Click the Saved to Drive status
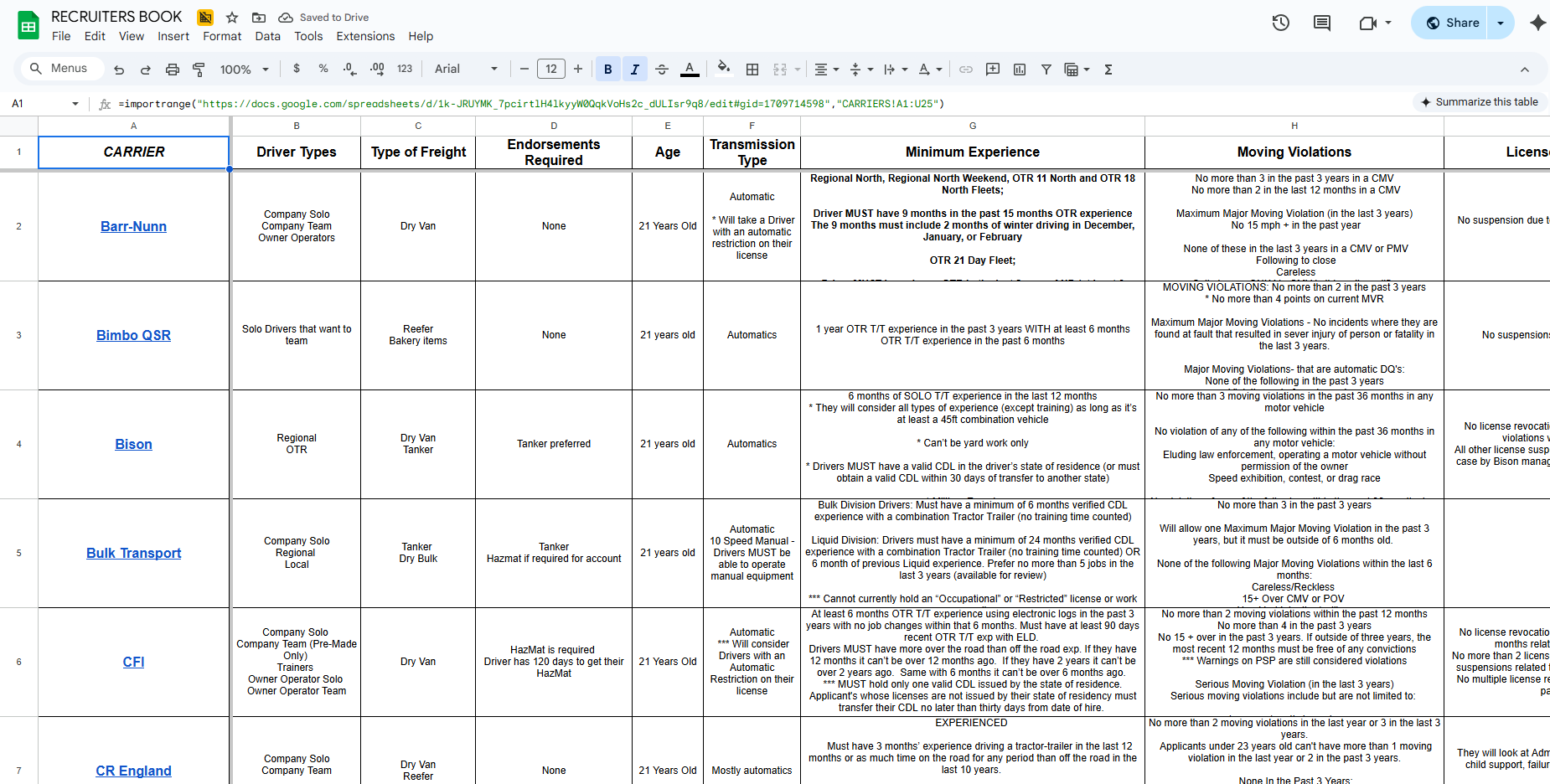This screenshot has width=1550, height=784. (x=323, y=17)
